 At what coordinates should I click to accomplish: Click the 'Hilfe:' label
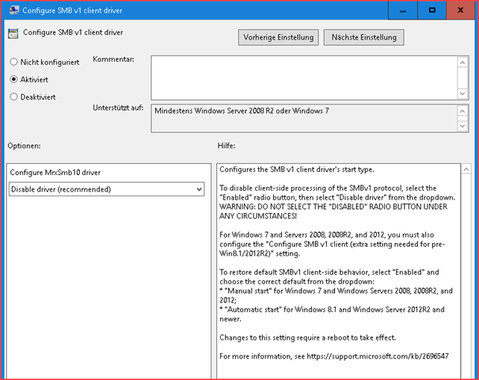click(226, 146)
